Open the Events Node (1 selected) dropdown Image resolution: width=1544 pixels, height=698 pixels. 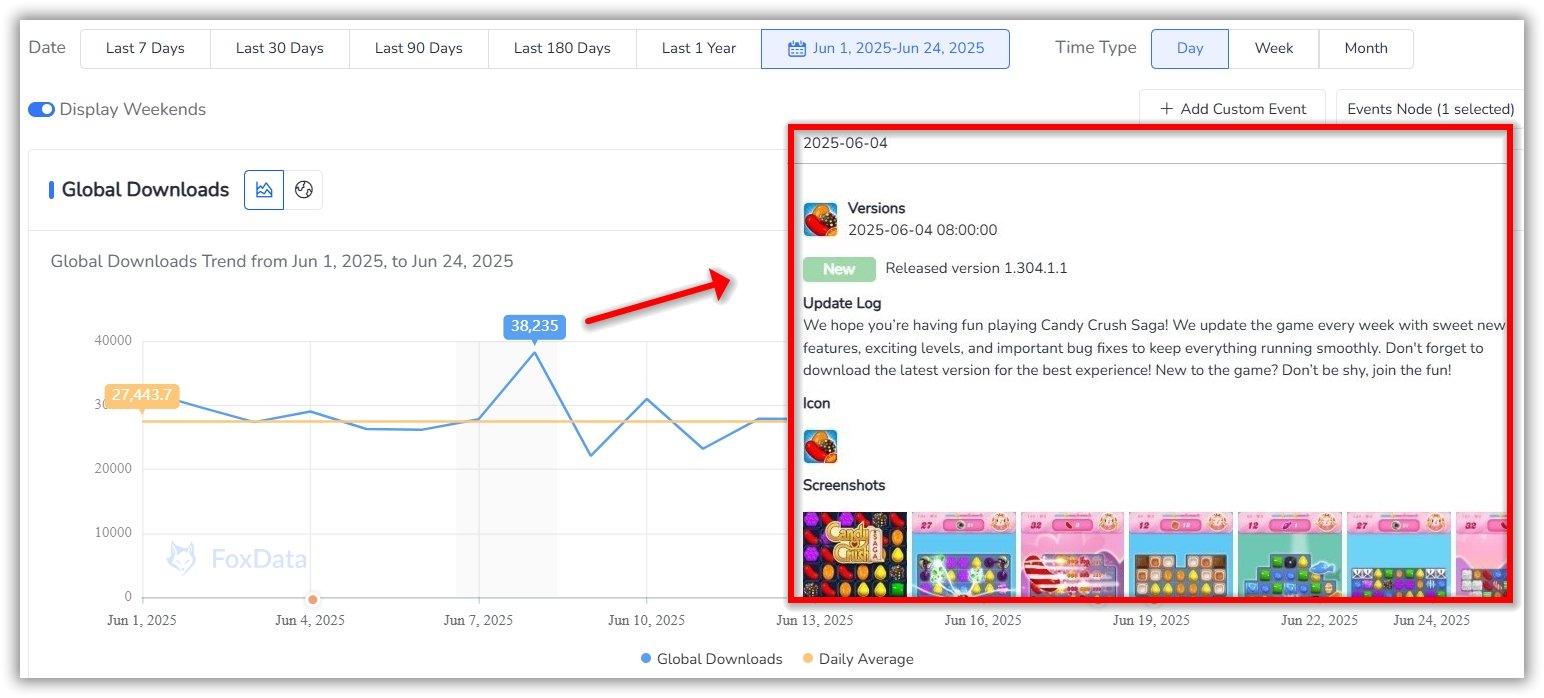(1430, 109)
